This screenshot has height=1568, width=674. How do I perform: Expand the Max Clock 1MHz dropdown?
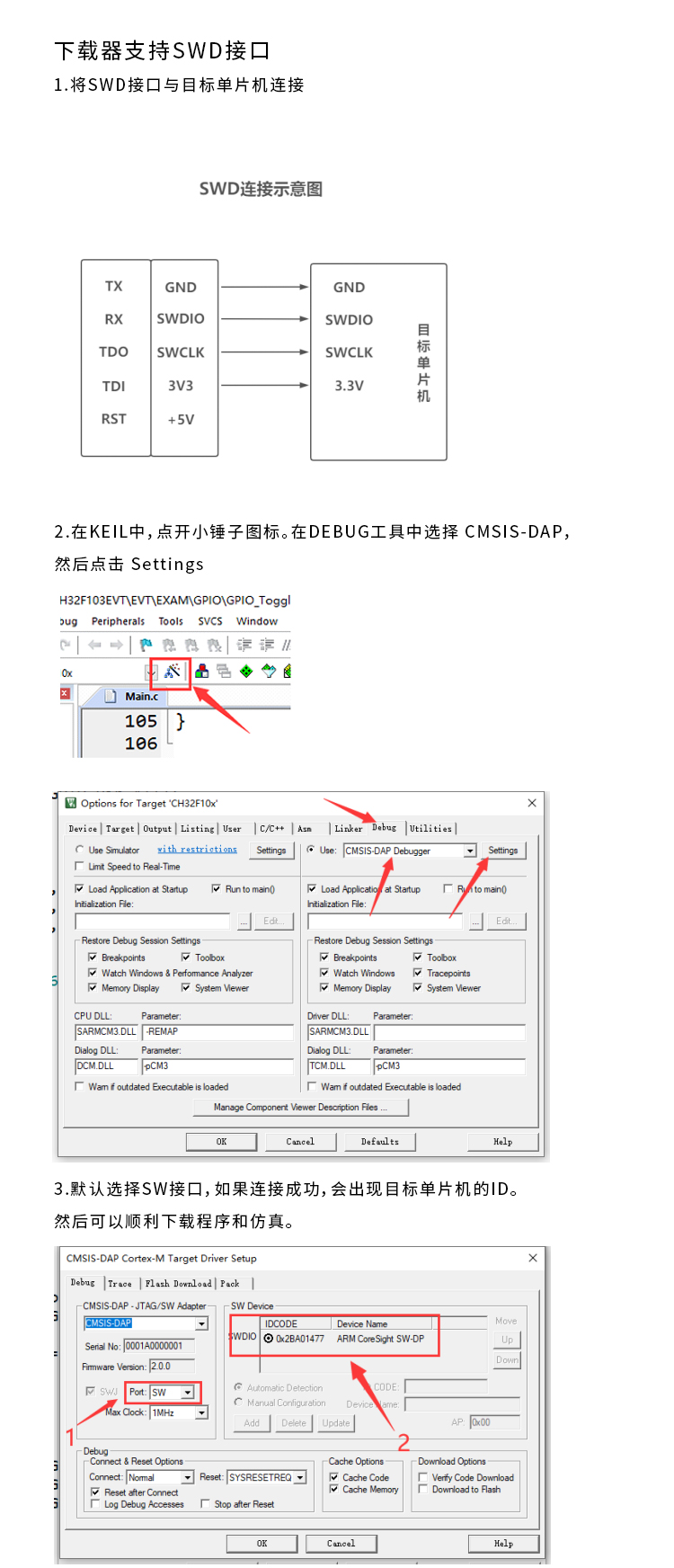[x=201, y=1412]
